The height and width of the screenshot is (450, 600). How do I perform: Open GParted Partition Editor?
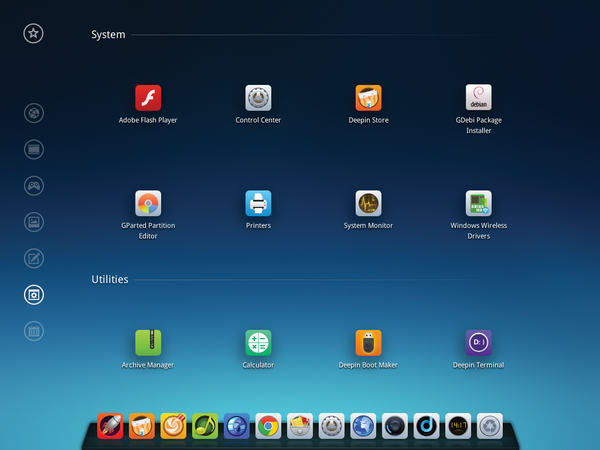[148, 203]
